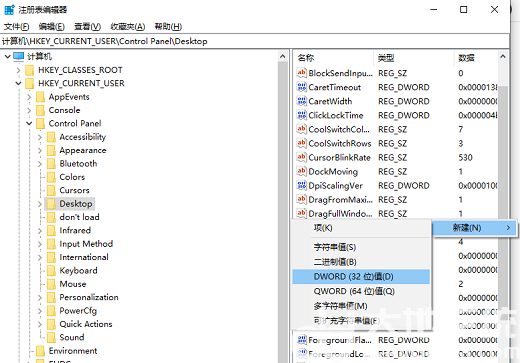
Task: Click the DWORD icon beside ClickLockTime
Action: (x=301, y=115)
